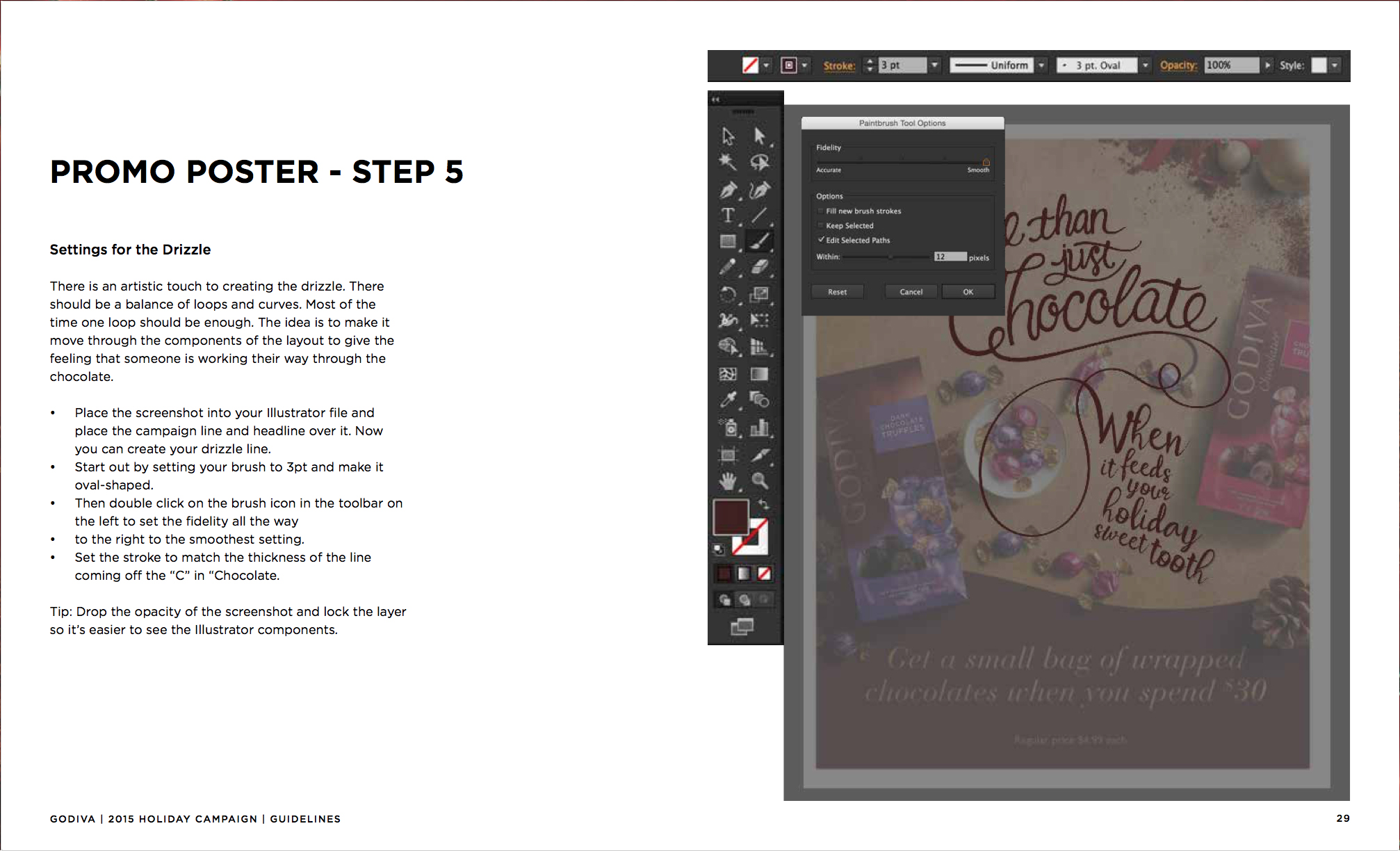Select the Line Segment tool
The image size is (1400, 851).
click(760, 216)
